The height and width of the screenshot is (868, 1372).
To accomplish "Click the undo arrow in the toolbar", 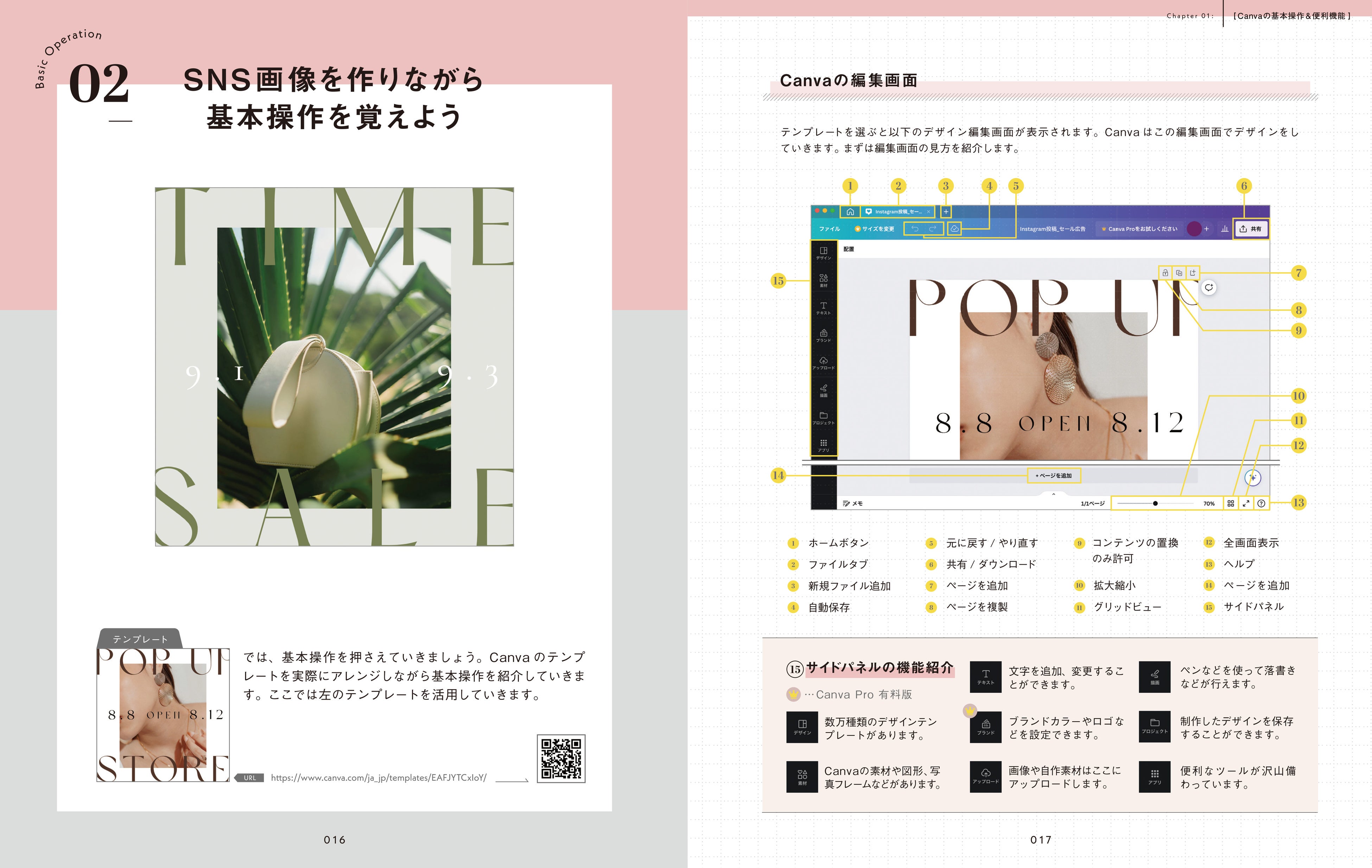I will click(915, 229).
